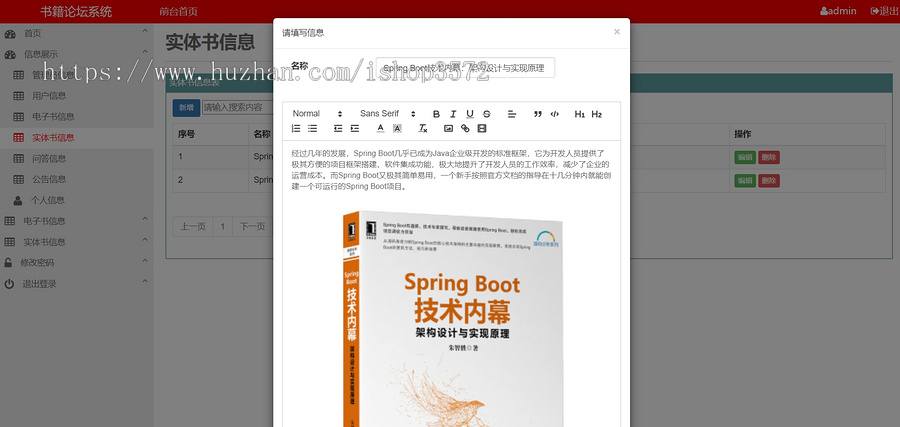Go to 下一页 in pagination
The height and width of the screenshot is (427, 900).
[253, 227]
